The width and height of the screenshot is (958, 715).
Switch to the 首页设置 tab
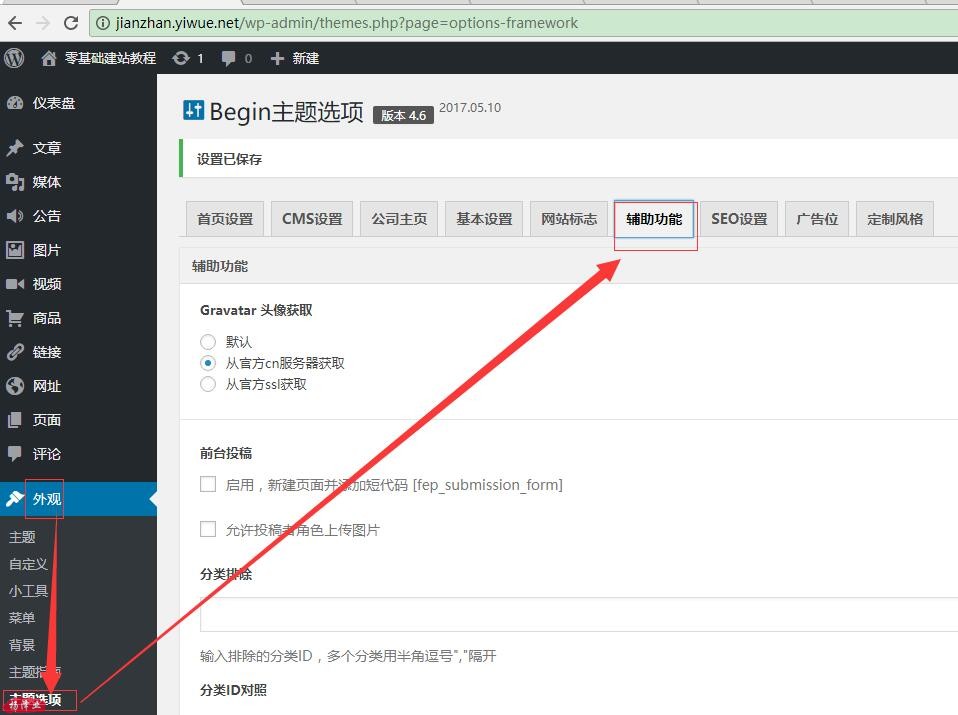tap(225, 219)
